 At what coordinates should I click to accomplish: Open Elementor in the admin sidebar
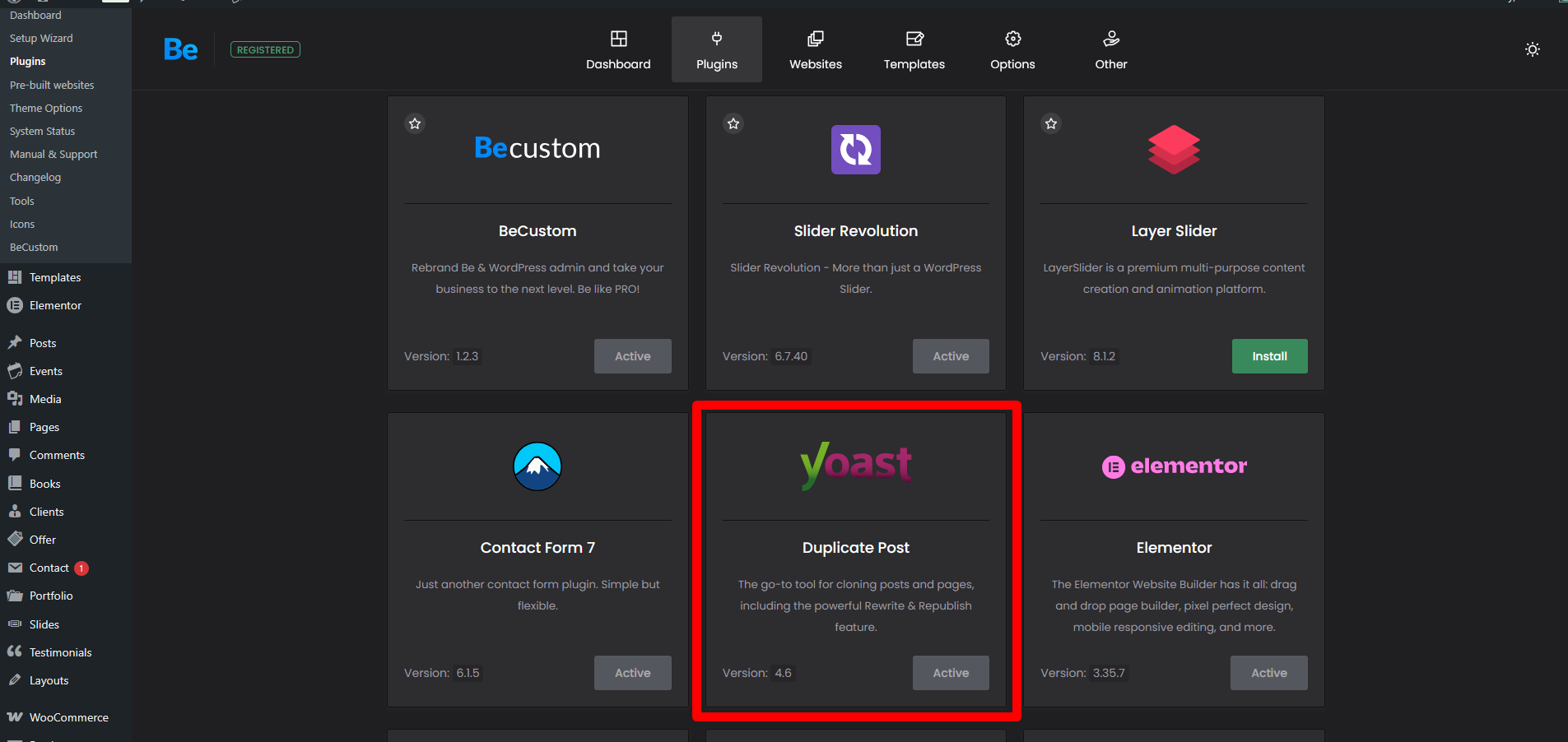[x=55, y=305]
